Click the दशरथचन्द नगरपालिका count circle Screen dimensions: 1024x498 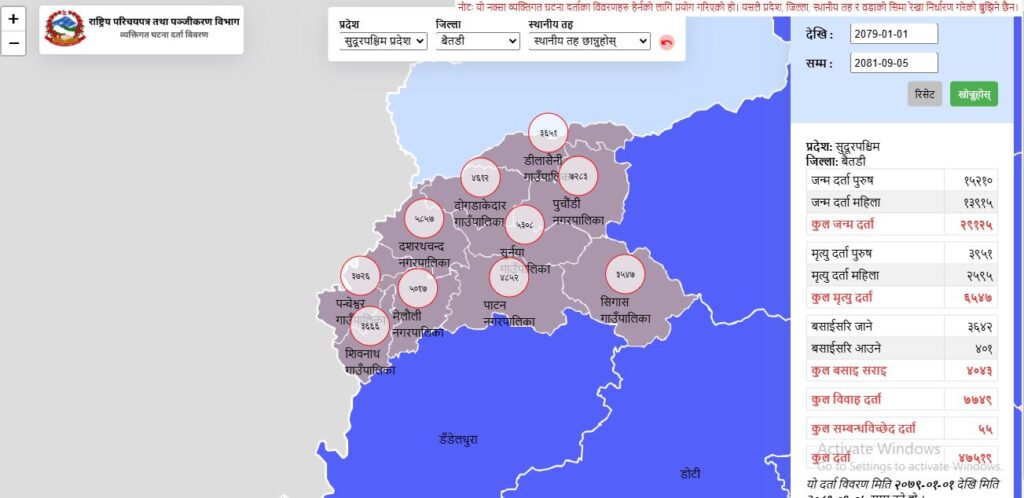(x=424, y=219)
